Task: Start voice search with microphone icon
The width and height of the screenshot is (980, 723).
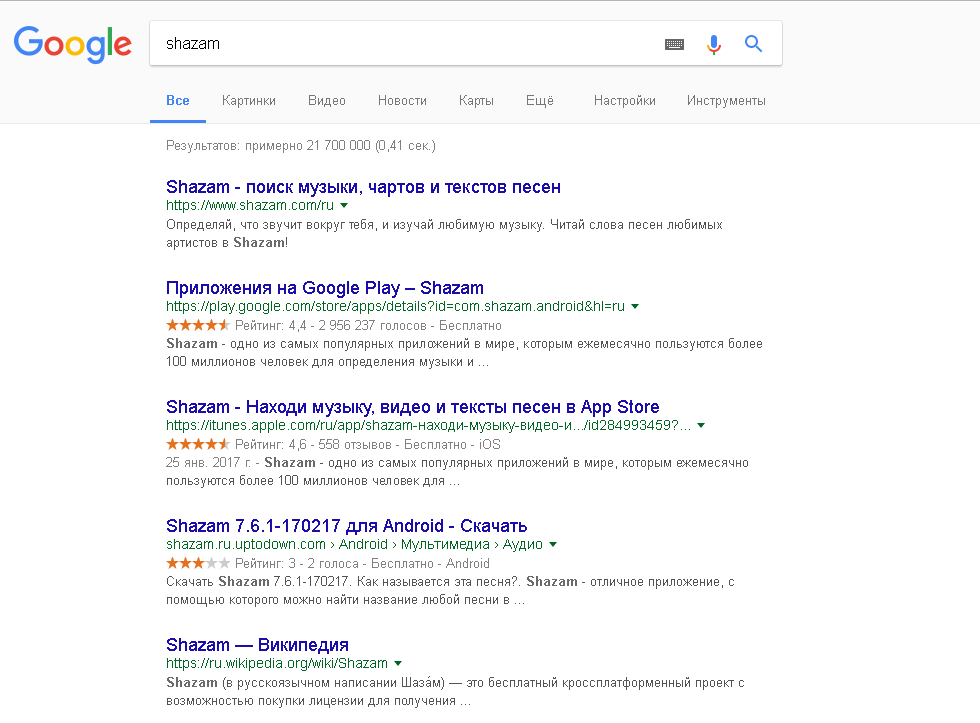Action: [714, 44]
